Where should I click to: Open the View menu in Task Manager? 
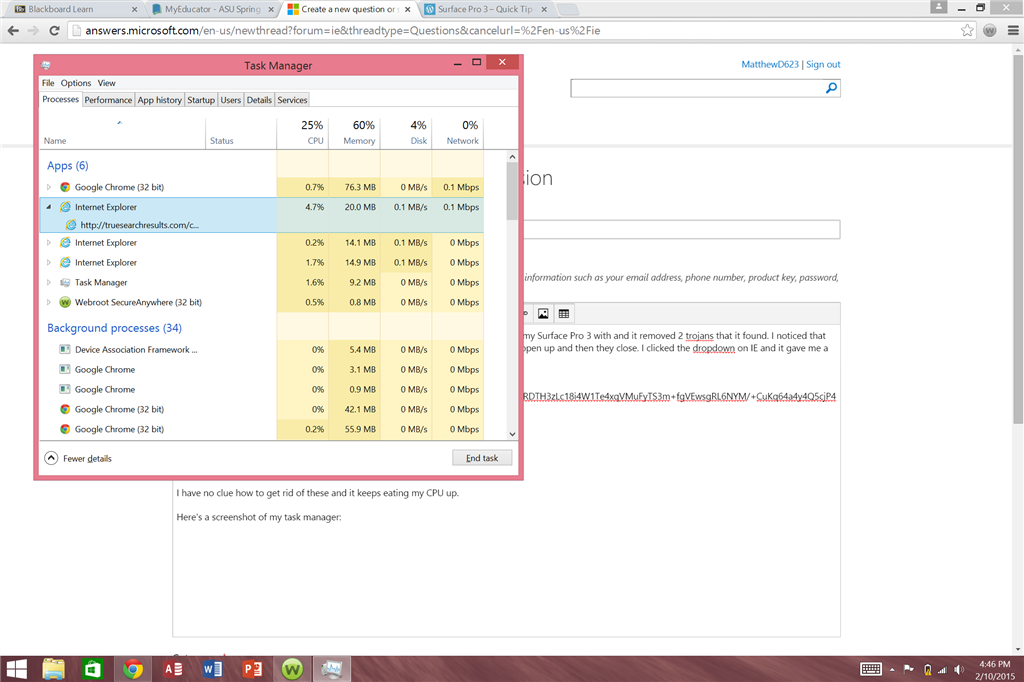point(106,83)
